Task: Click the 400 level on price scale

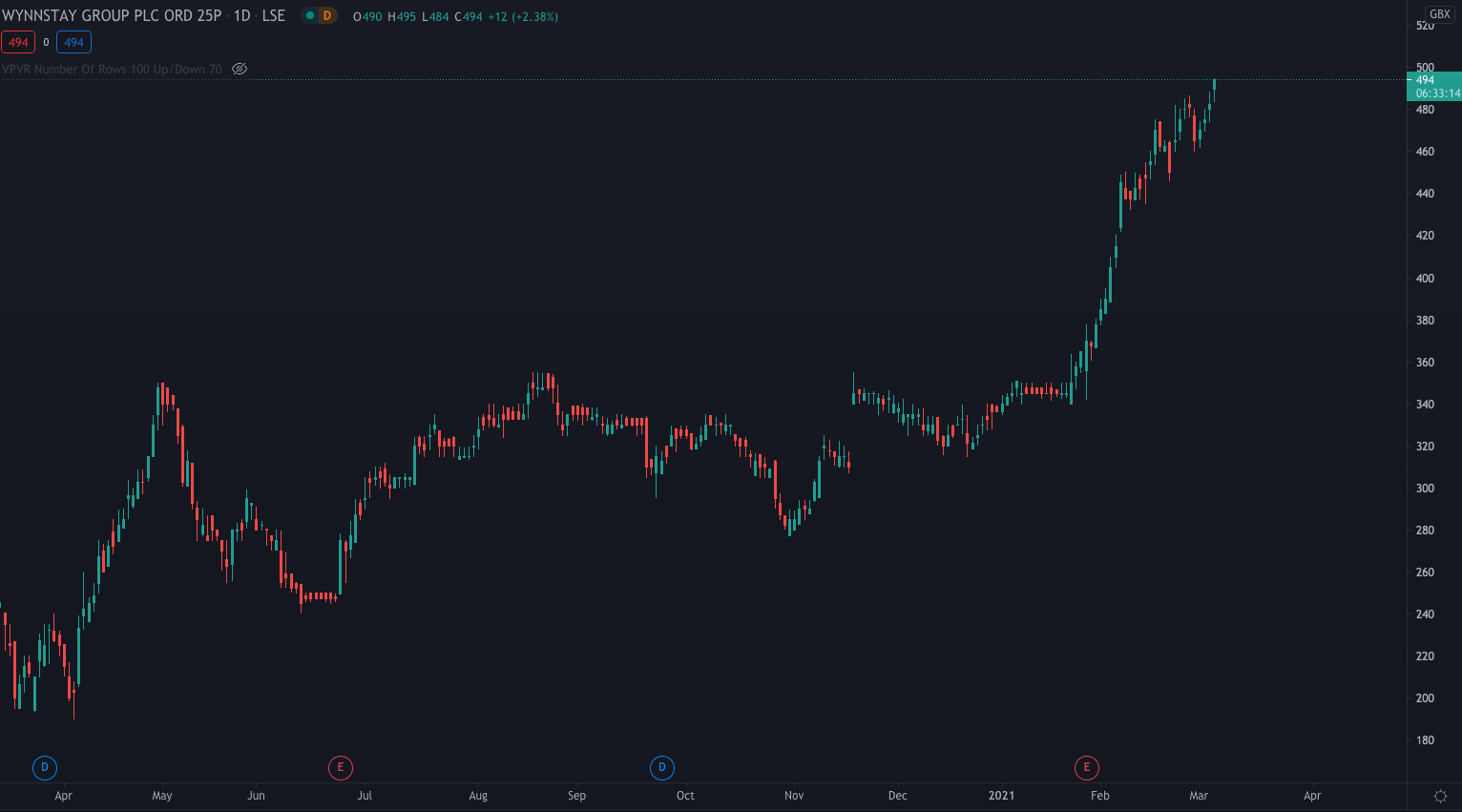Action: tap(1425, 279)
